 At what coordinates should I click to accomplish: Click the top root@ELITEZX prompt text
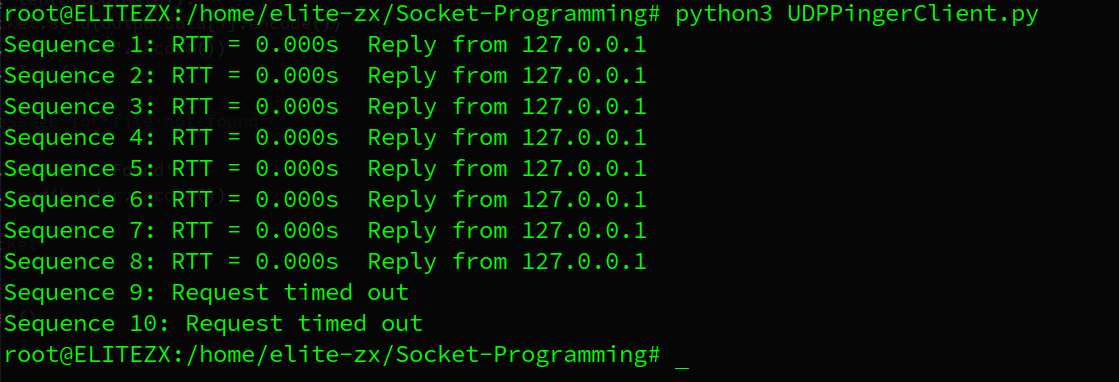(x=332, y=15)
